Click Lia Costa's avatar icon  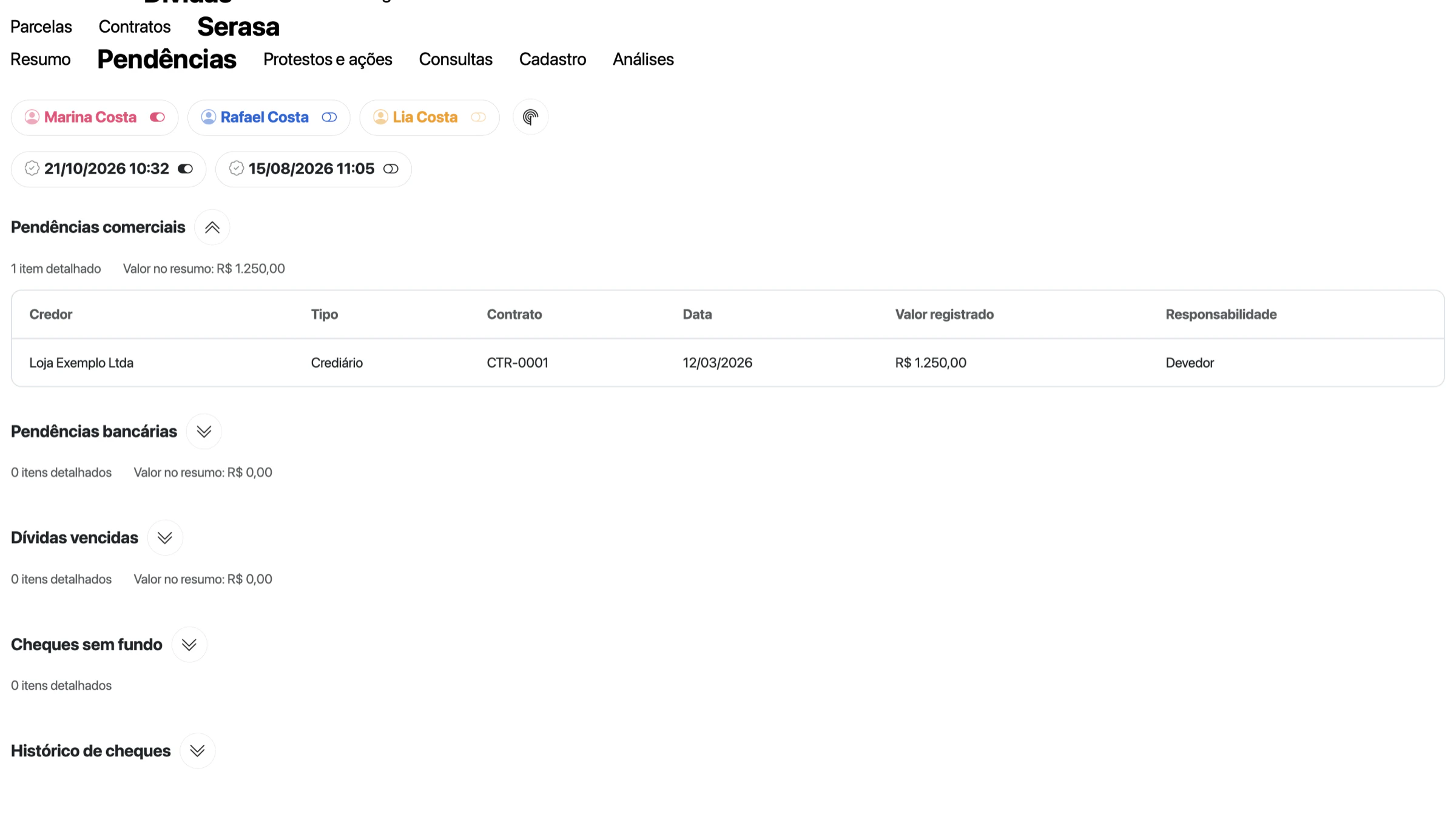click(x=380, y=117)
